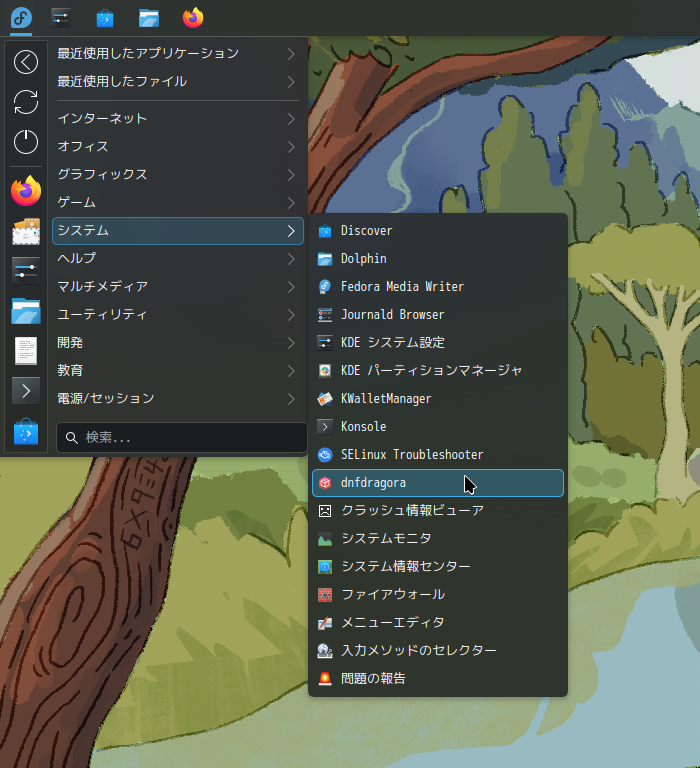This screenshot has height=768, width=700.
Task: Click the ファイアウォール firewall icon
Action: pos(325,595)
